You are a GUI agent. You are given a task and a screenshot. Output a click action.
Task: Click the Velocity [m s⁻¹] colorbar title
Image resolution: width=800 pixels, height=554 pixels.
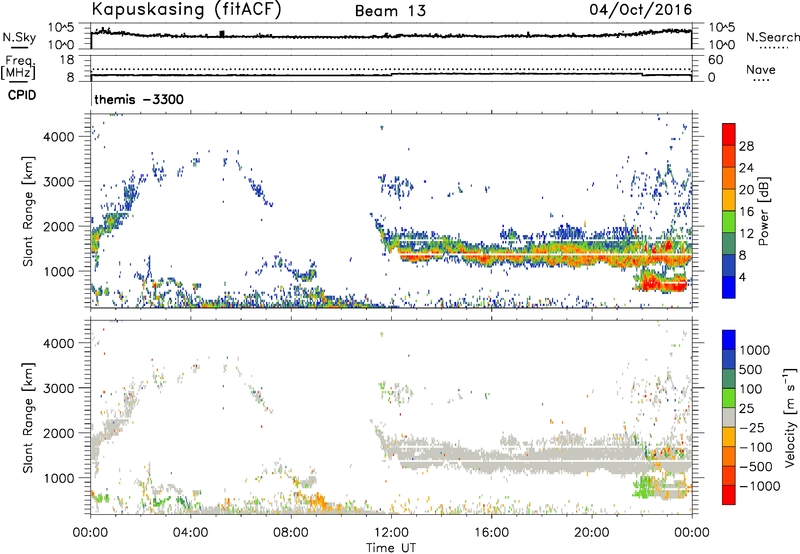[790, 417]
